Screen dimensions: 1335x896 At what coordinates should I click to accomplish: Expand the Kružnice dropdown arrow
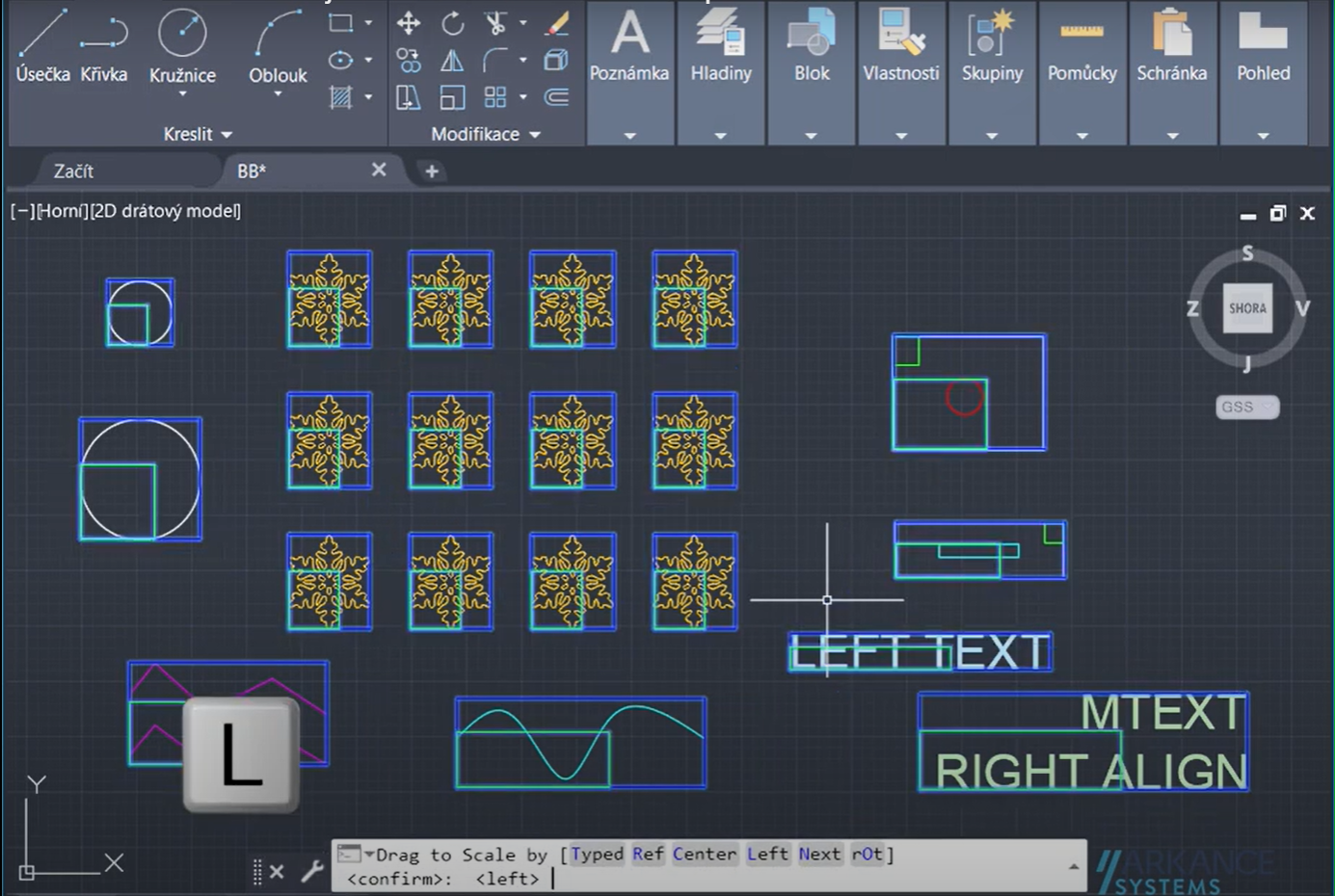tap(182, 94)
